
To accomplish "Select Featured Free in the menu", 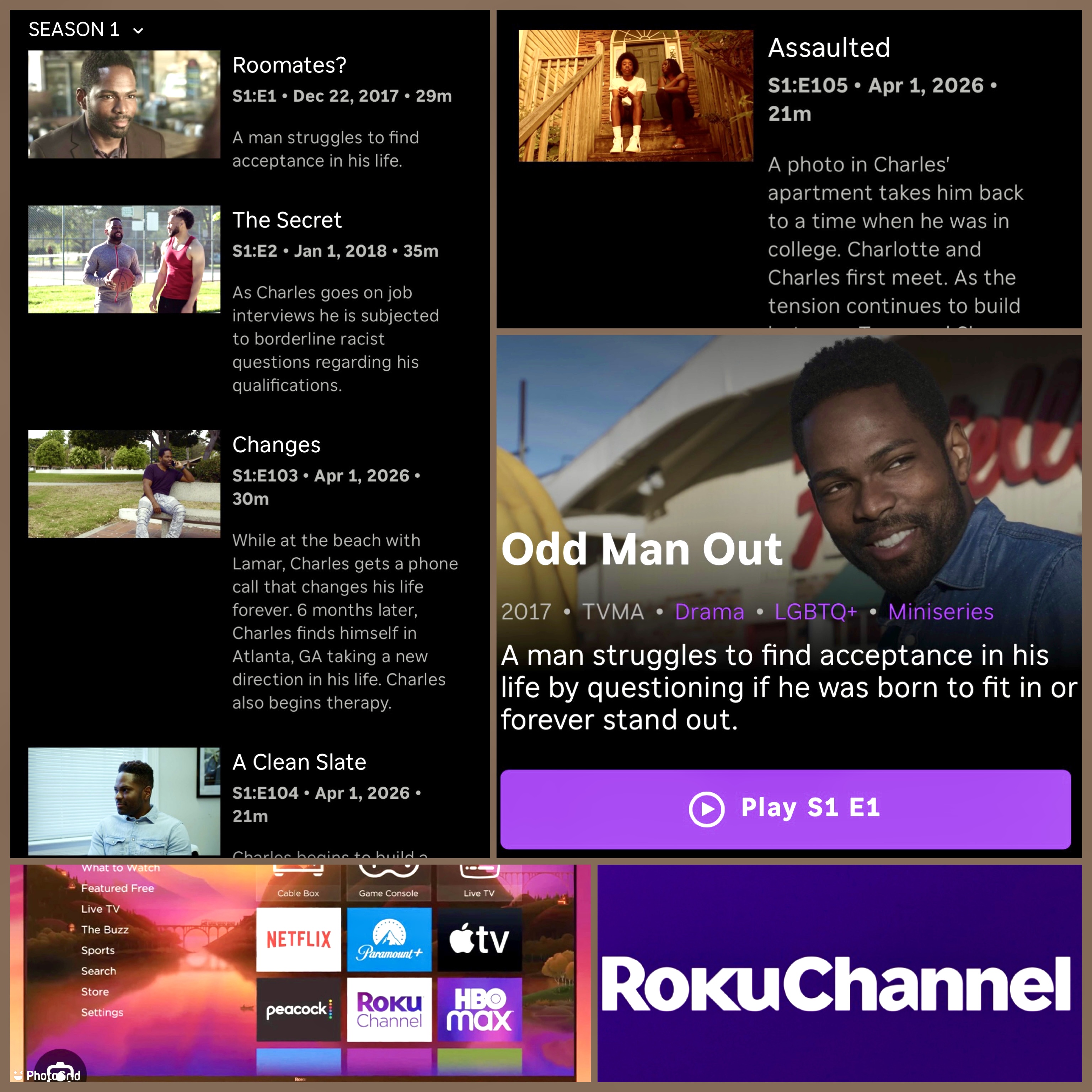I will pyautogui.click(x=118, y=888).
